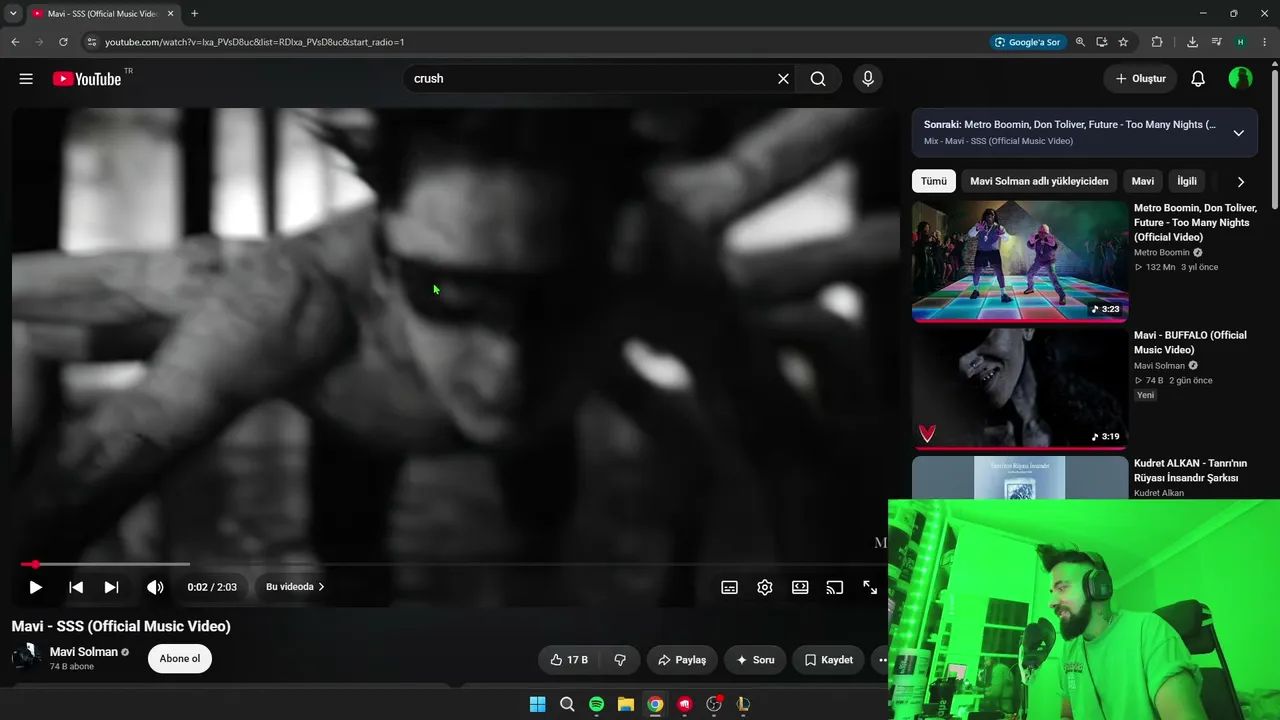Screen dimensions: 1280x720
Task: Click the search input containing 'crush'
Action: pyautogui.click(x=588, y=79)
